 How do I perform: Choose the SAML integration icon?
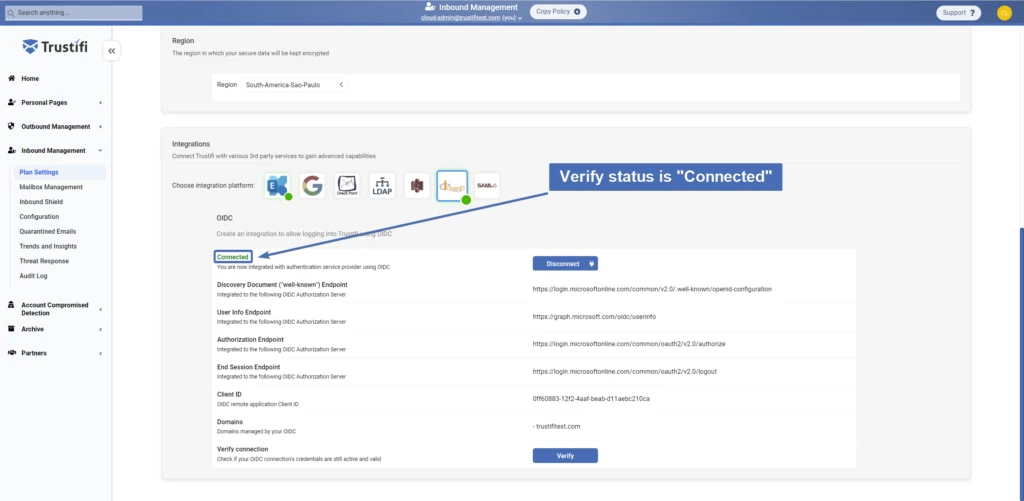click(487, 185)
